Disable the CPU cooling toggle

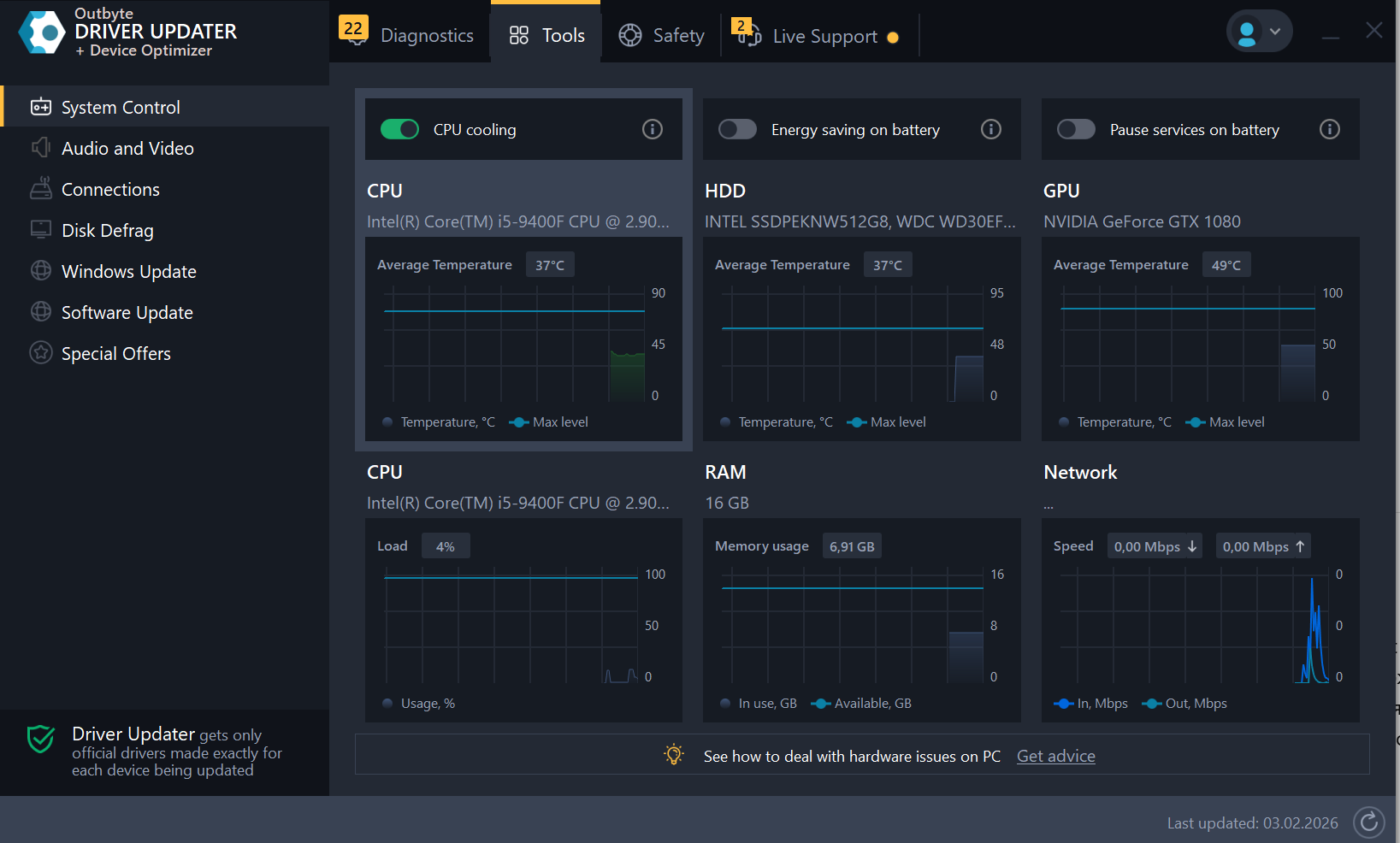(x=399, y=129)
